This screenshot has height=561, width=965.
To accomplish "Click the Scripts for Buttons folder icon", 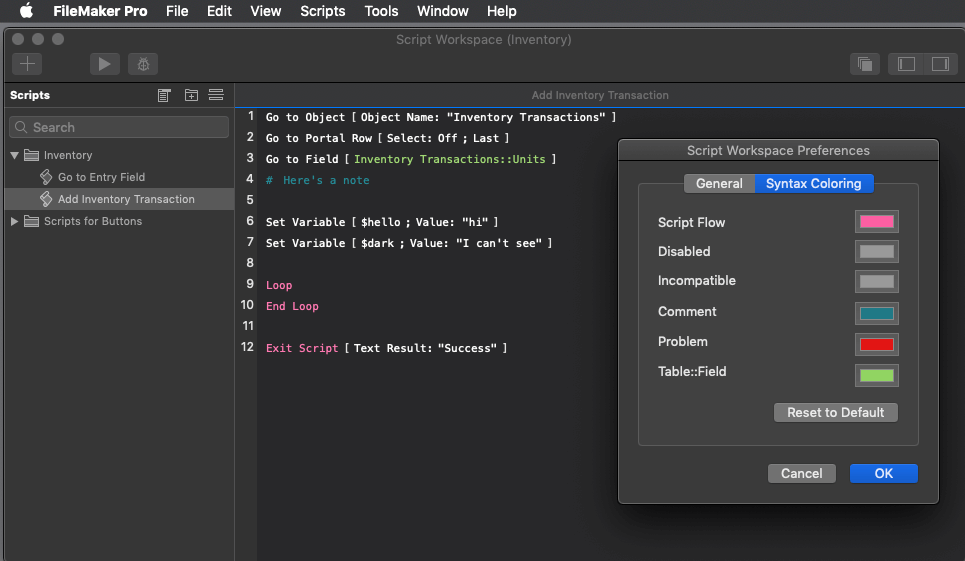I will (x=31, y=221).
